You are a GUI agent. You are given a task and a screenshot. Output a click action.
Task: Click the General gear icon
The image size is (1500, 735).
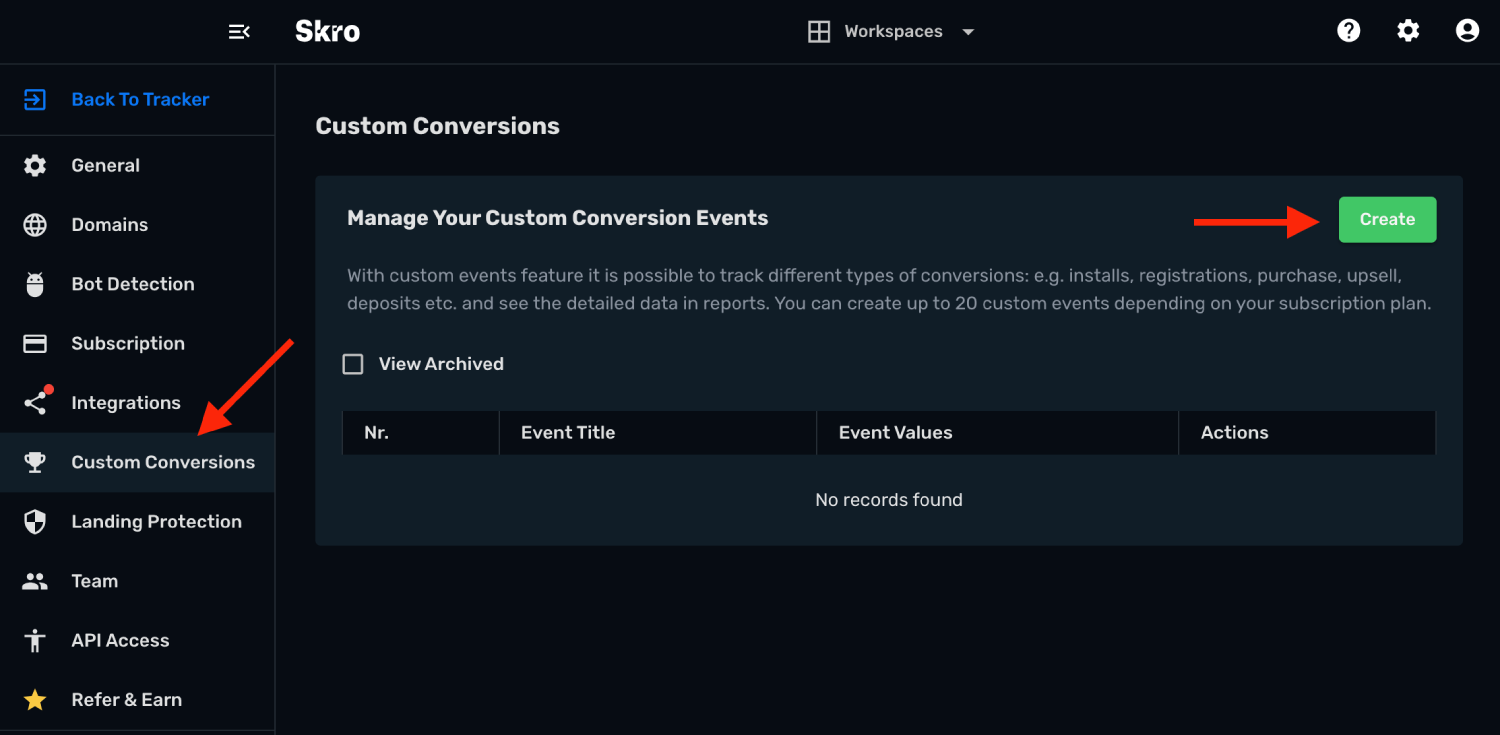tap(35, 166)
